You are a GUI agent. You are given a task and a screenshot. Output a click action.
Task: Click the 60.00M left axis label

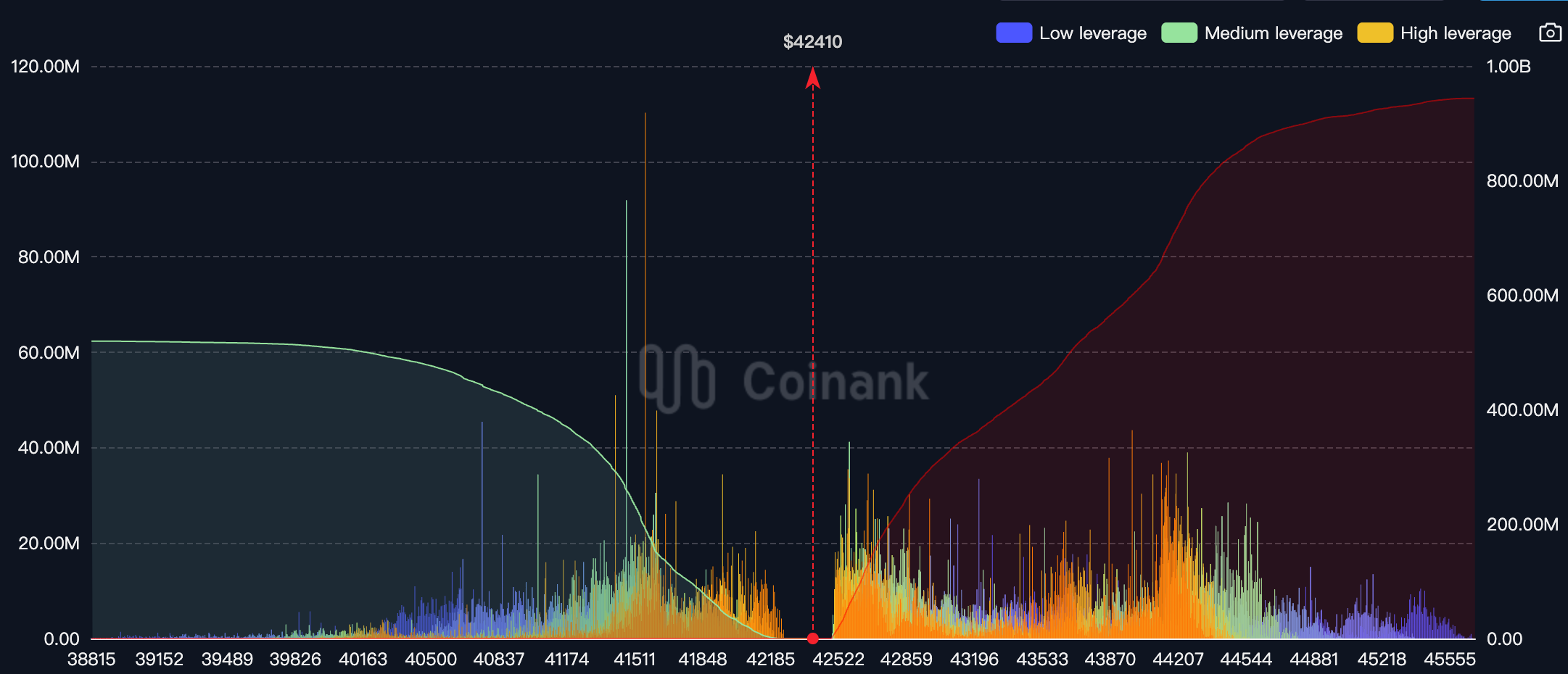49,353
